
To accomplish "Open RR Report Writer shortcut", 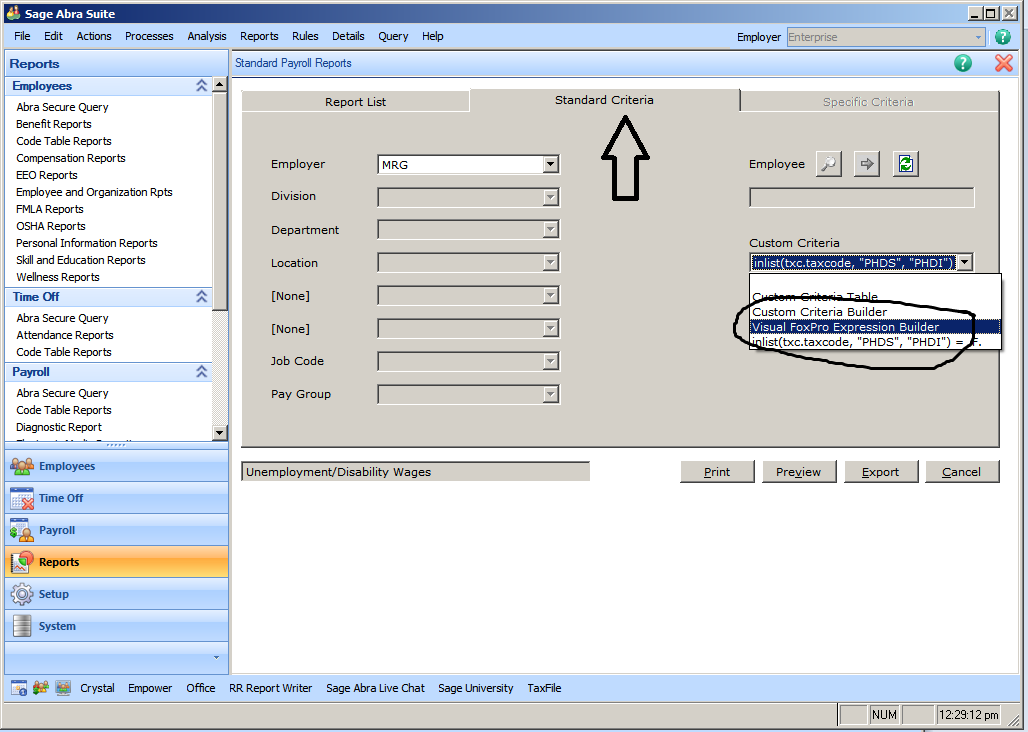I will pos(270,688).
